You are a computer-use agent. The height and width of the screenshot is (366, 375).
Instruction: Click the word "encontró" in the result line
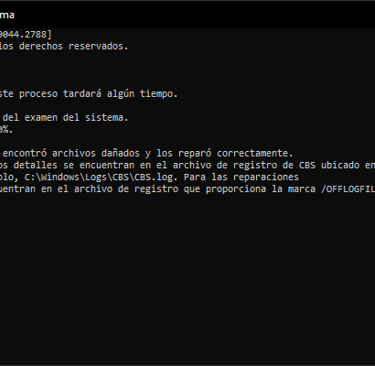(24, 153)
